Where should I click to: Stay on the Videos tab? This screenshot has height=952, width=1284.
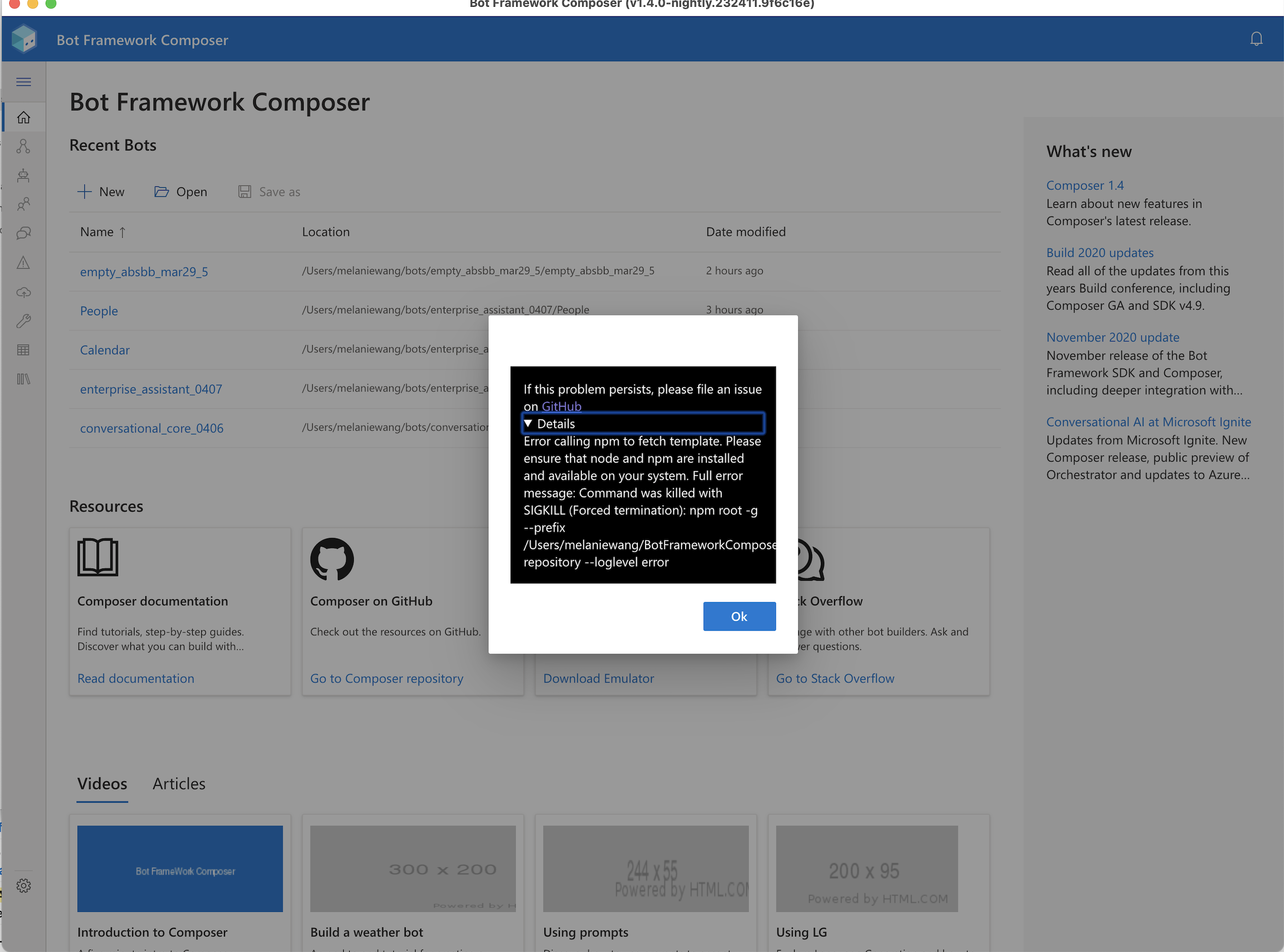tap(102, 784)
